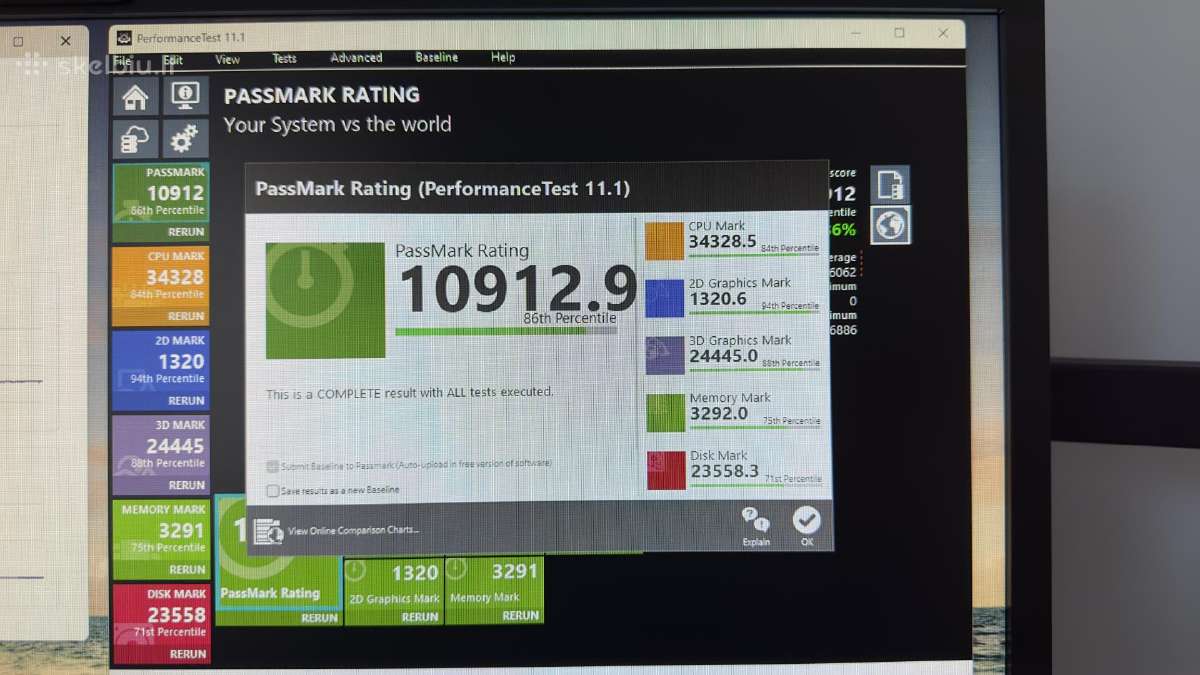Click the globe upload icon
1200x675 pixels.
coord(890,224)
